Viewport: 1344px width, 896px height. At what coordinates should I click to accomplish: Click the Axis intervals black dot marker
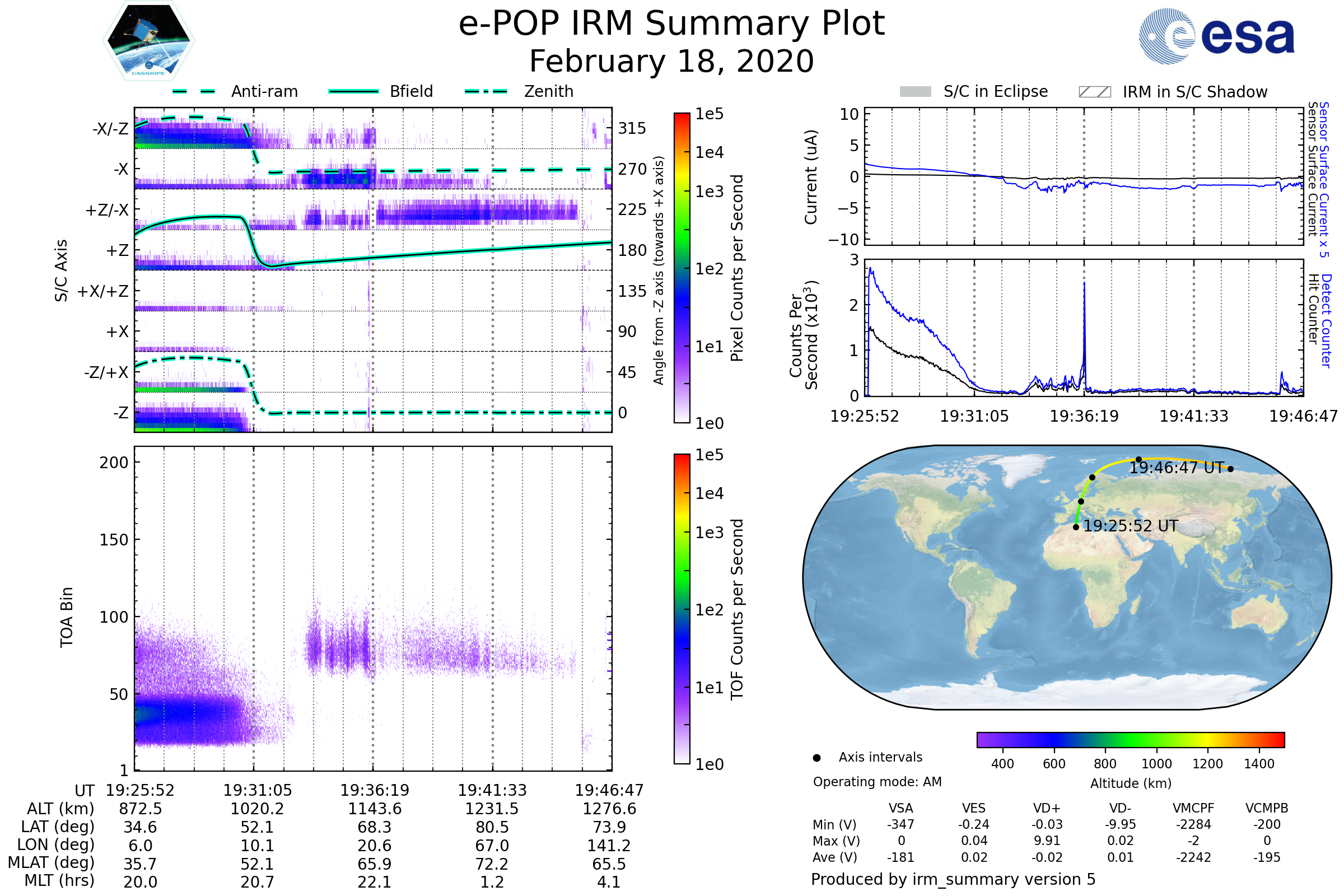point(816,758)
